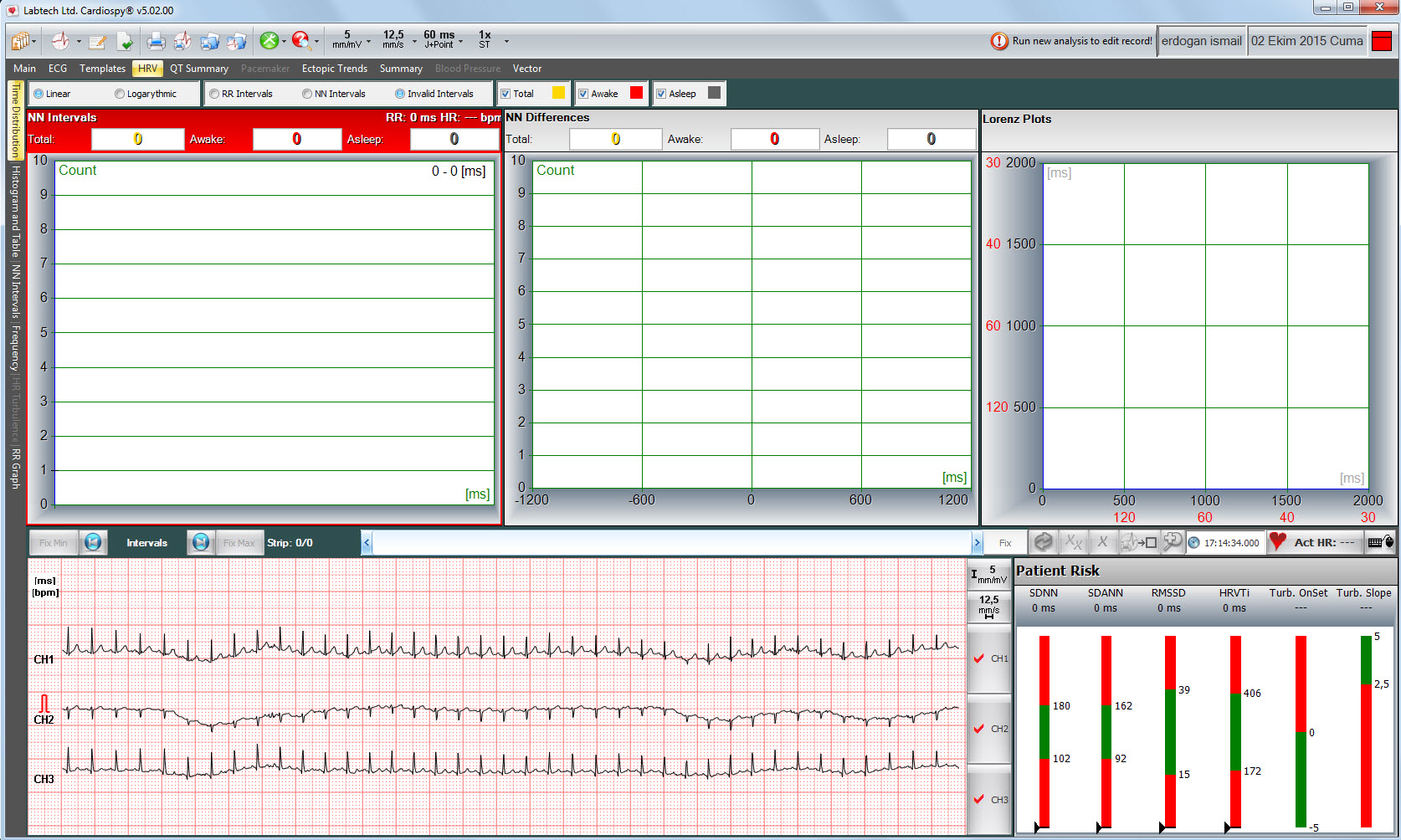This screenshot has width=1401, height=840.
Task: Open the 1x ST dropdown
Action: point(506,41)
